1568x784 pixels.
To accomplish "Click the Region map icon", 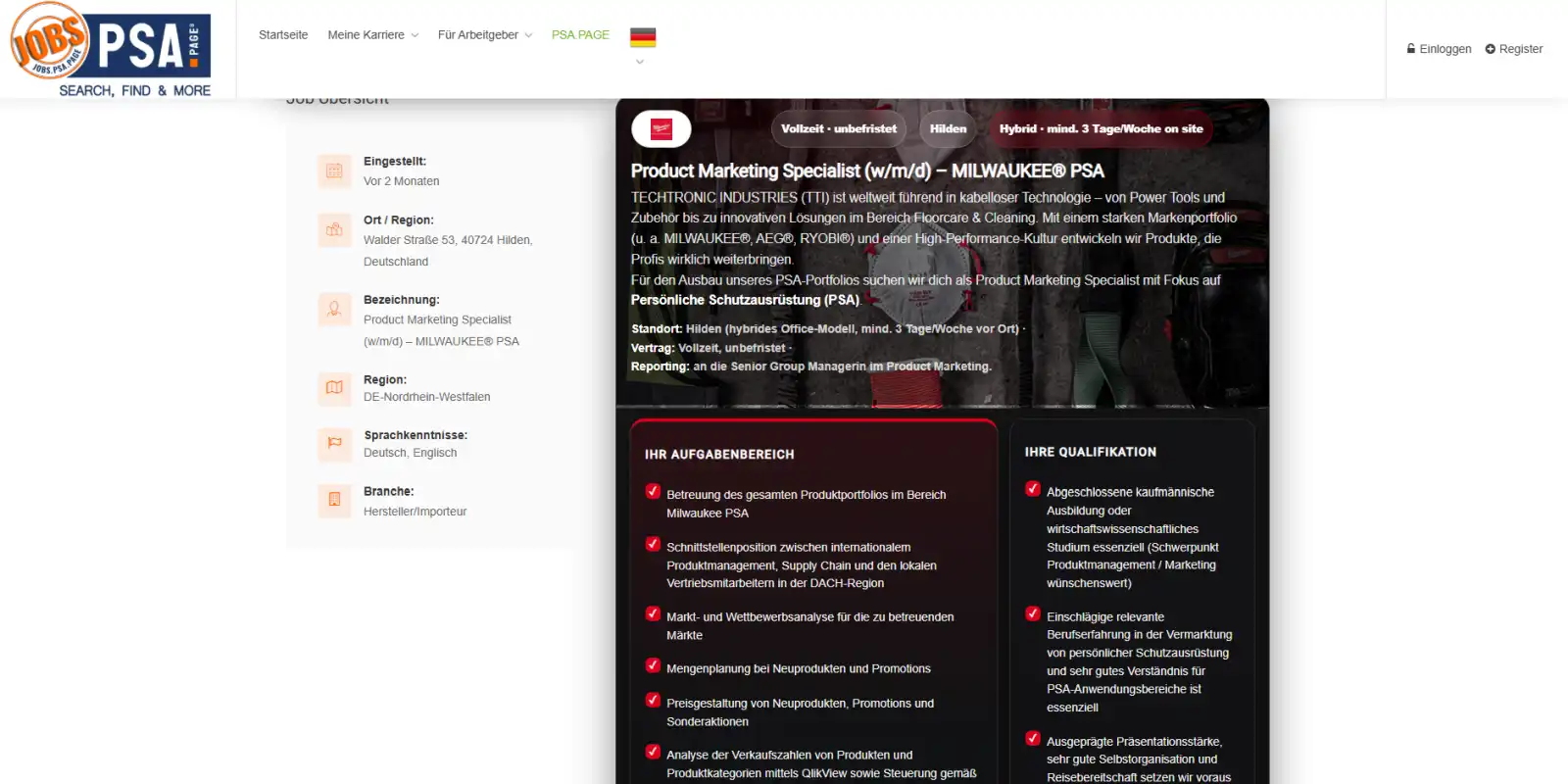I will coord(334,387).
